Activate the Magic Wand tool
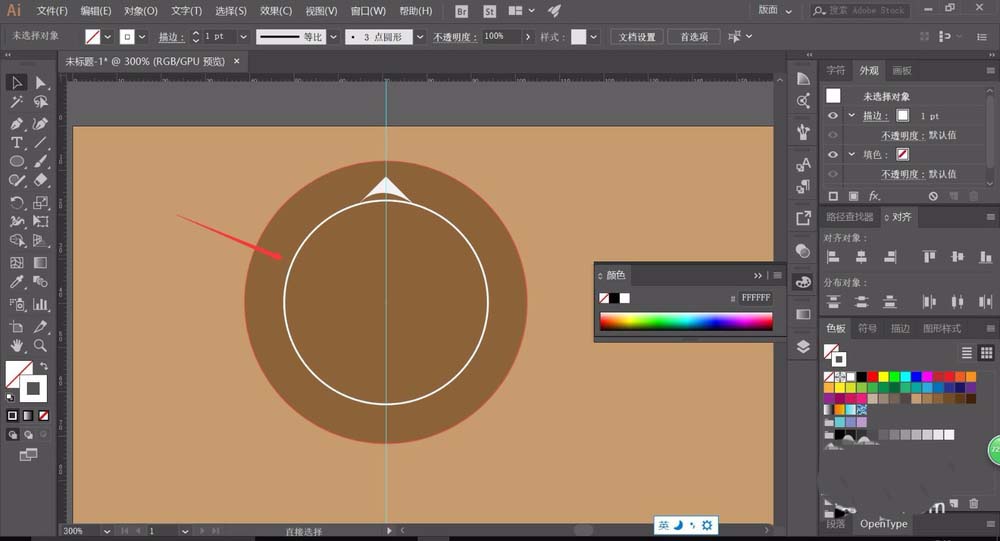This screenshot has height=541, width=1000. 17,102
